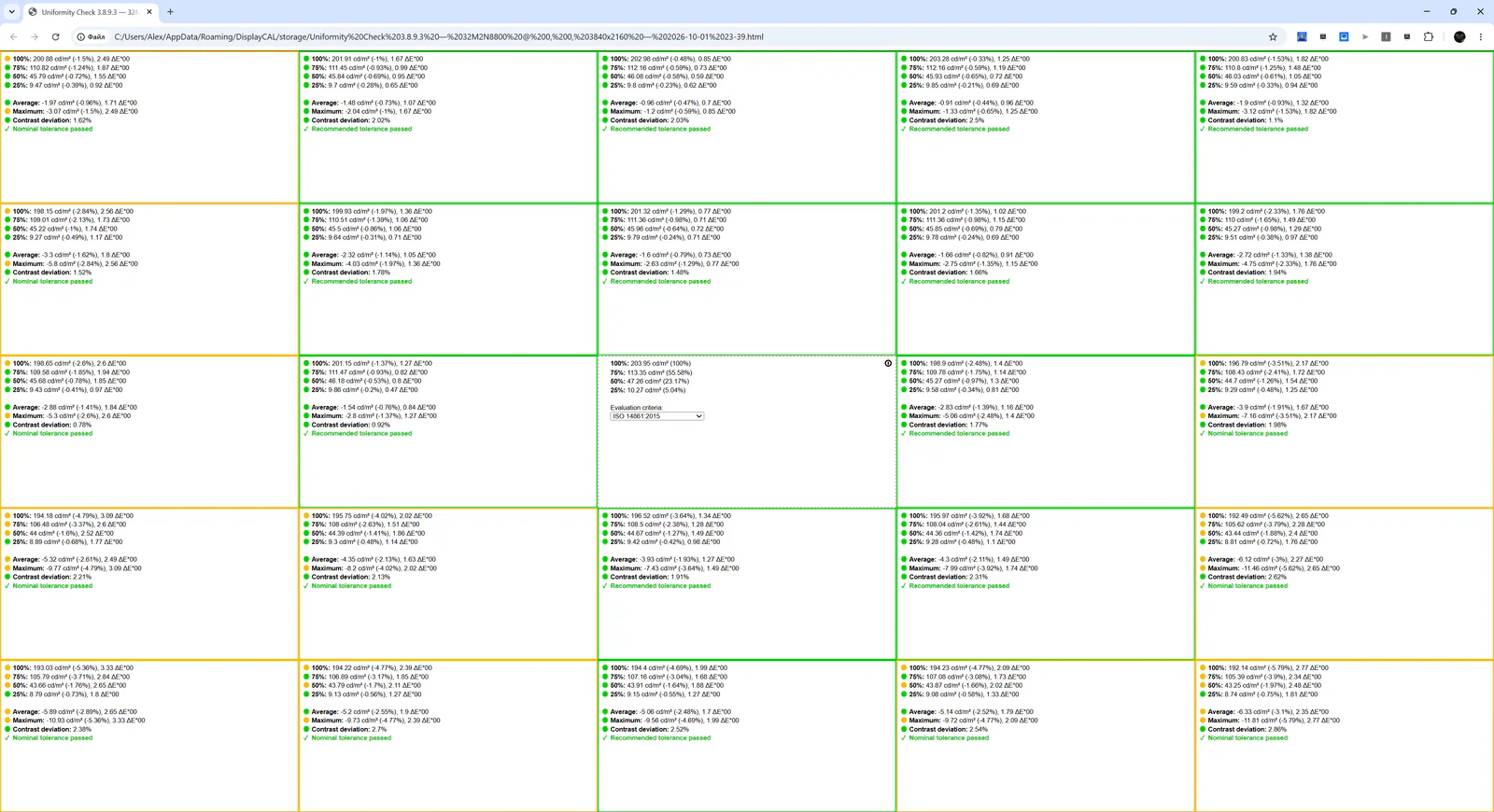This screenshot has width=1494, height=812.
Task: Click '25%: 10.27 cd/m² (5.04%)' line
Action: 649,390
